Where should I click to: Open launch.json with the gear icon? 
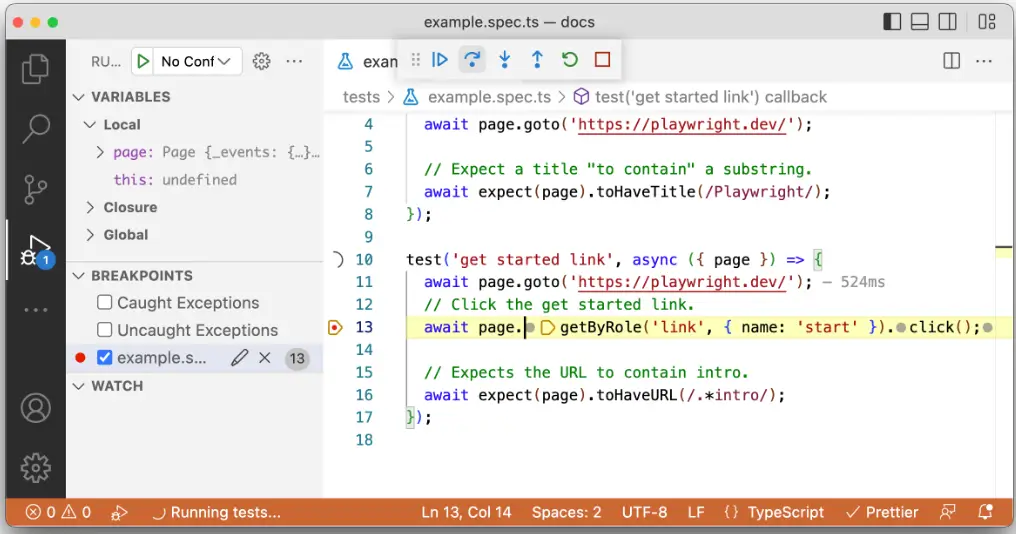[x=262, y=62]
